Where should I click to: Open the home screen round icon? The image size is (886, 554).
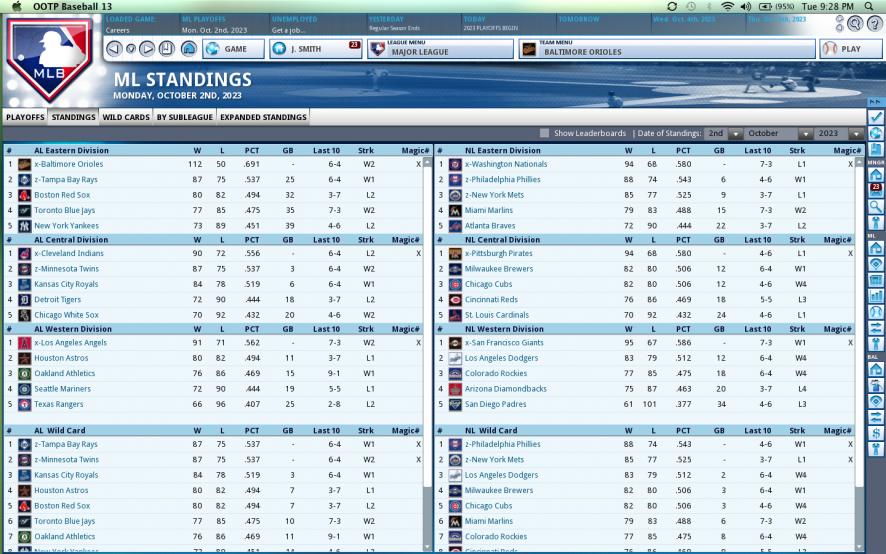[x=189, y=49]
